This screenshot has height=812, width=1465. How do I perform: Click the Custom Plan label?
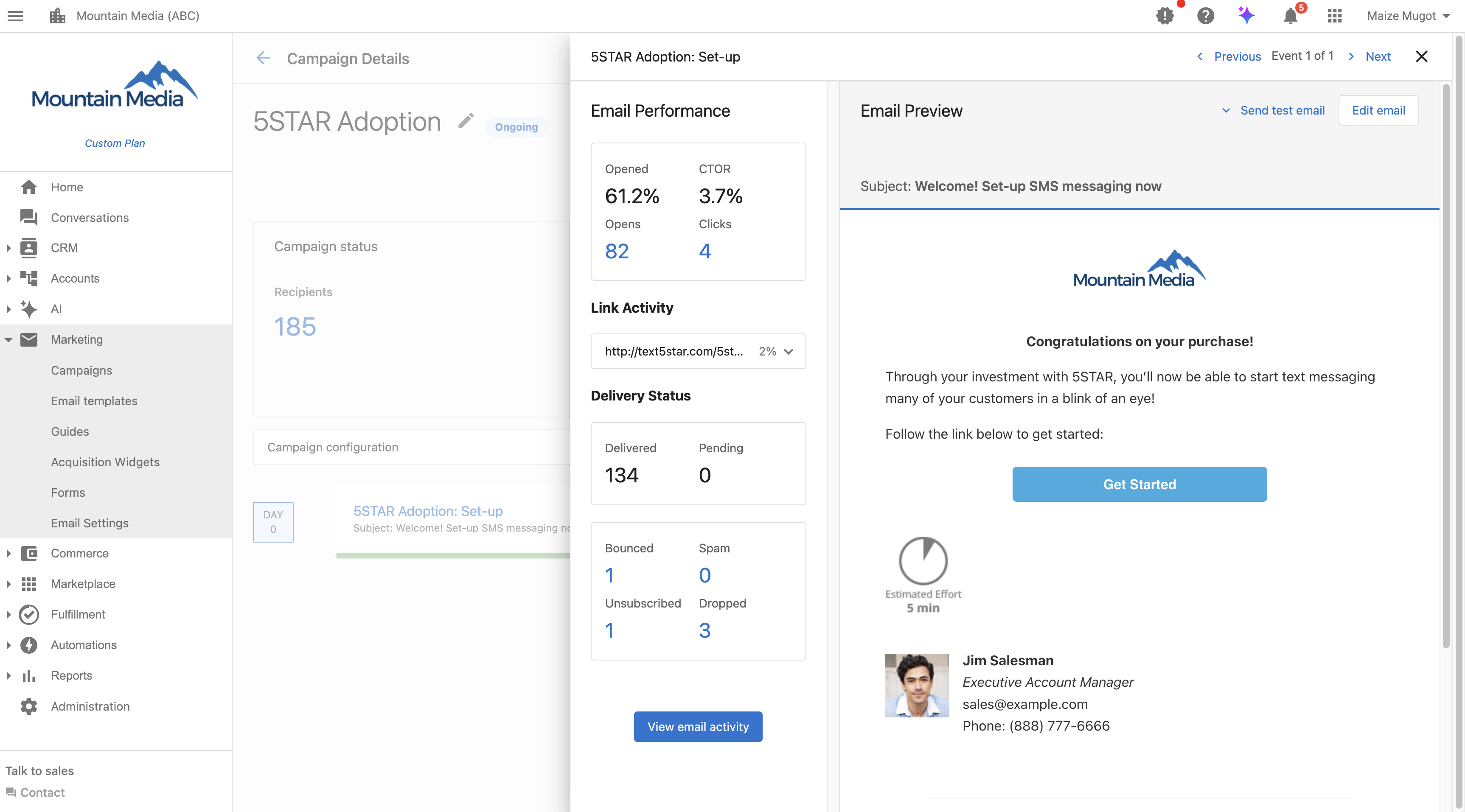click(115, 143)
